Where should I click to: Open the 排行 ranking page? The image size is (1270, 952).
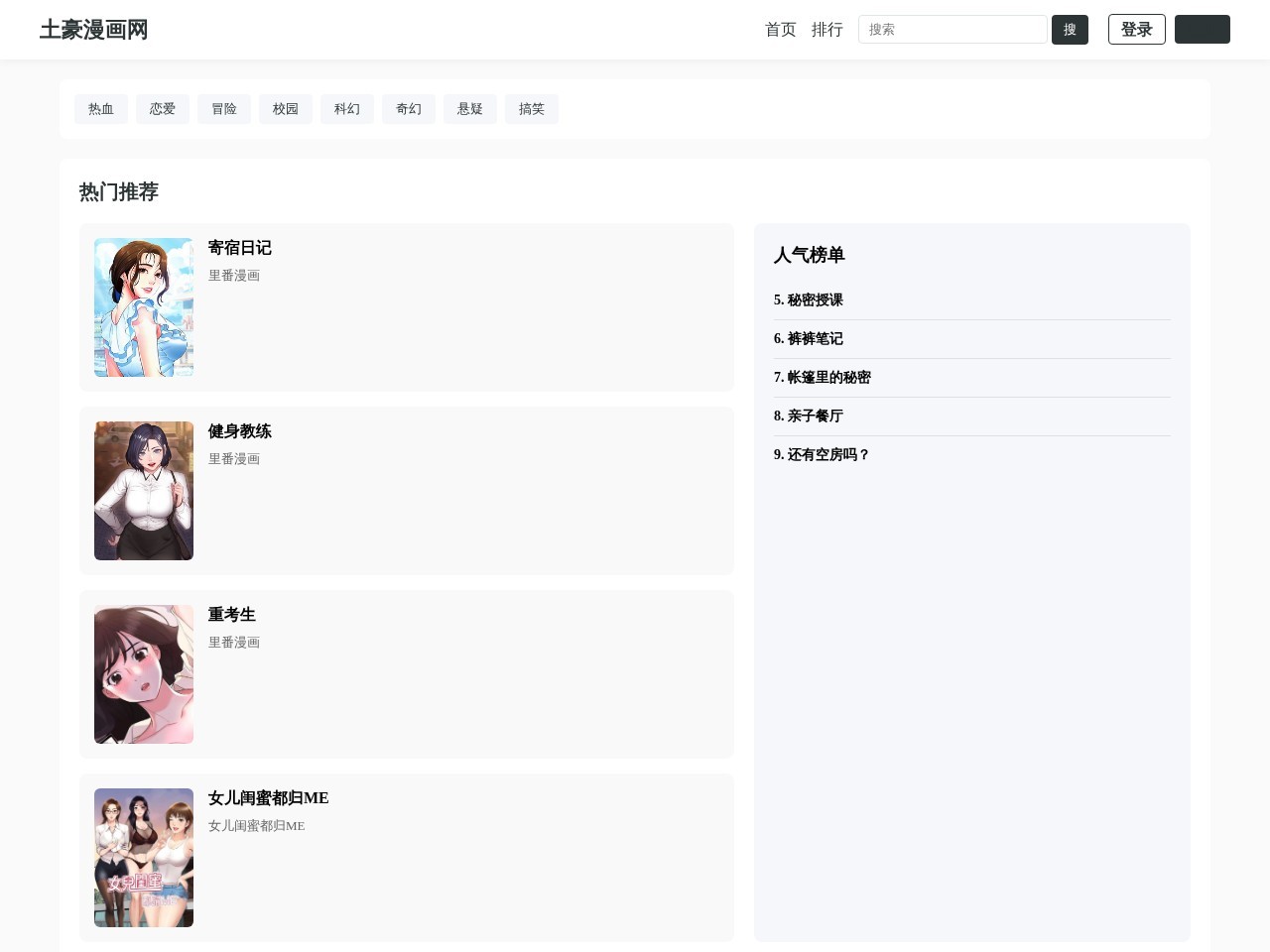point(826,30)
